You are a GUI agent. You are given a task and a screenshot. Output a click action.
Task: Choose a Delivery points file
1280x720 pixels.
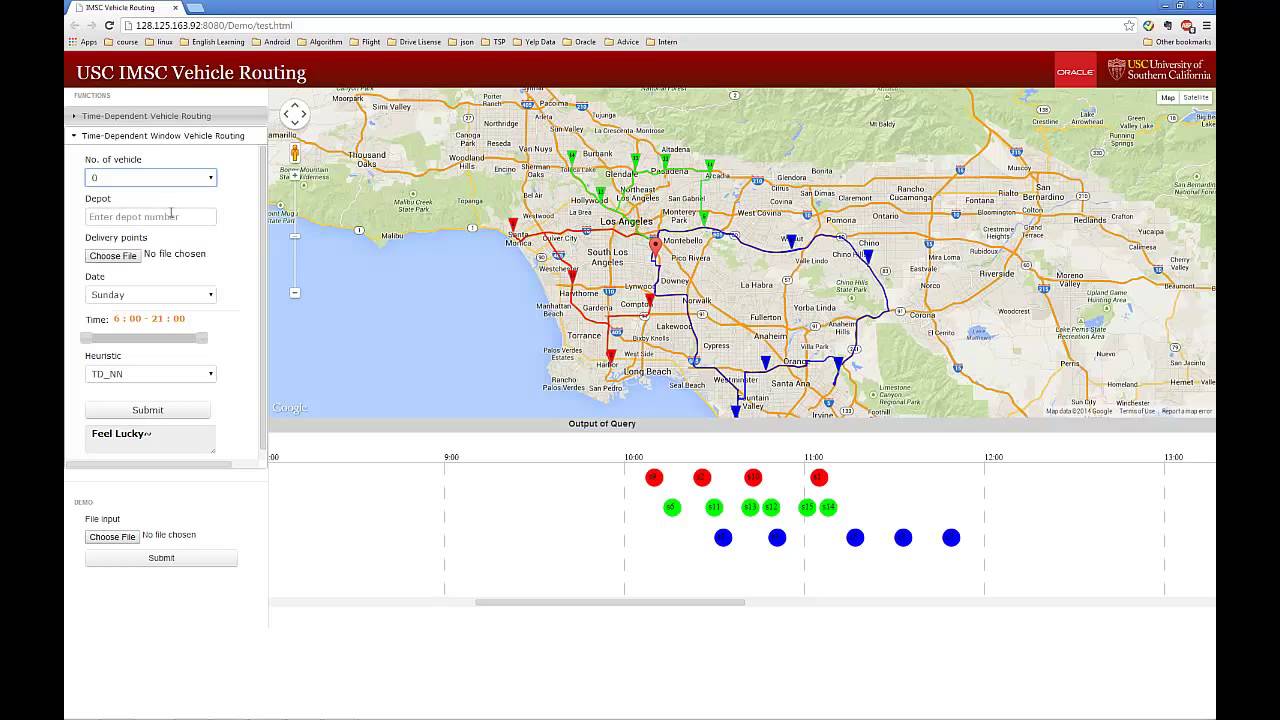point(113,256)
